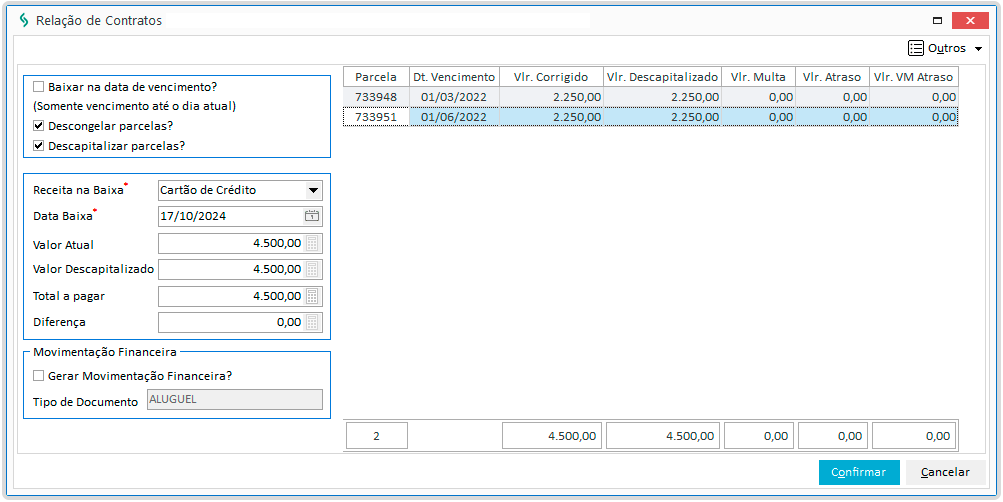
Task: Expand the Receita na Baixa dropdown
Action: pyautogui.click(x=313, y=190)
